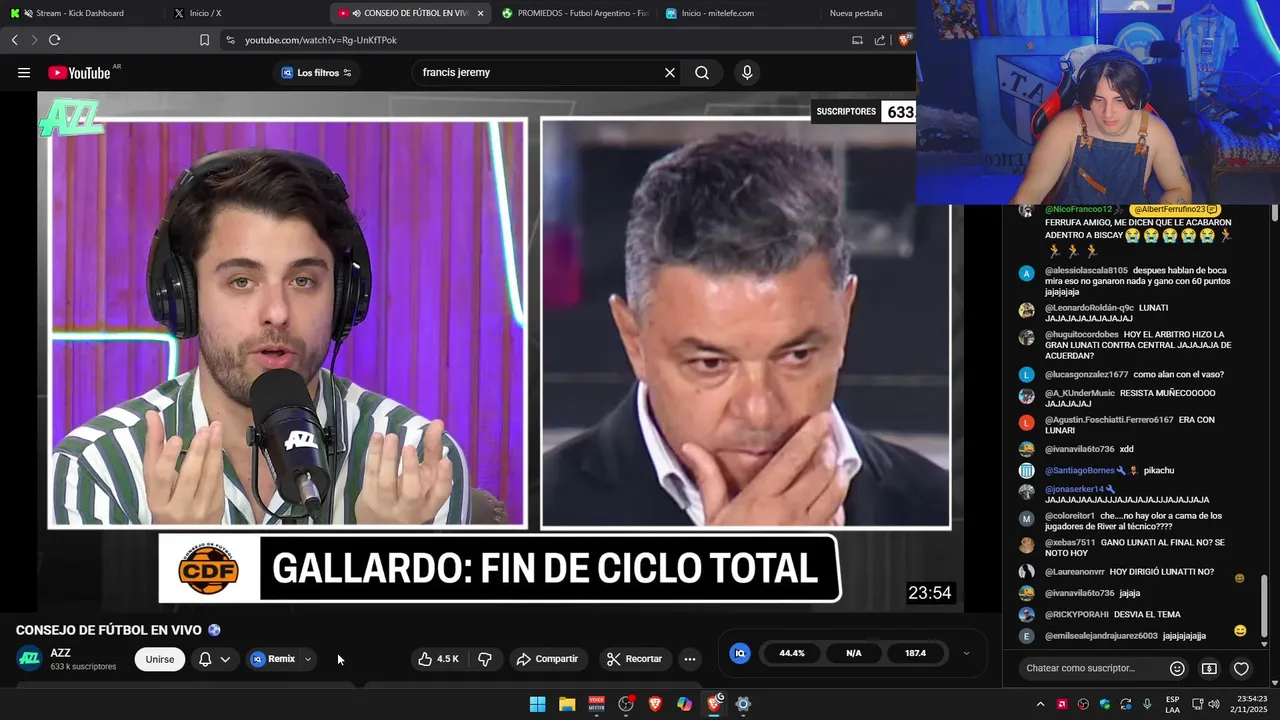Open the AZZ channel name link

coord(60,653)
